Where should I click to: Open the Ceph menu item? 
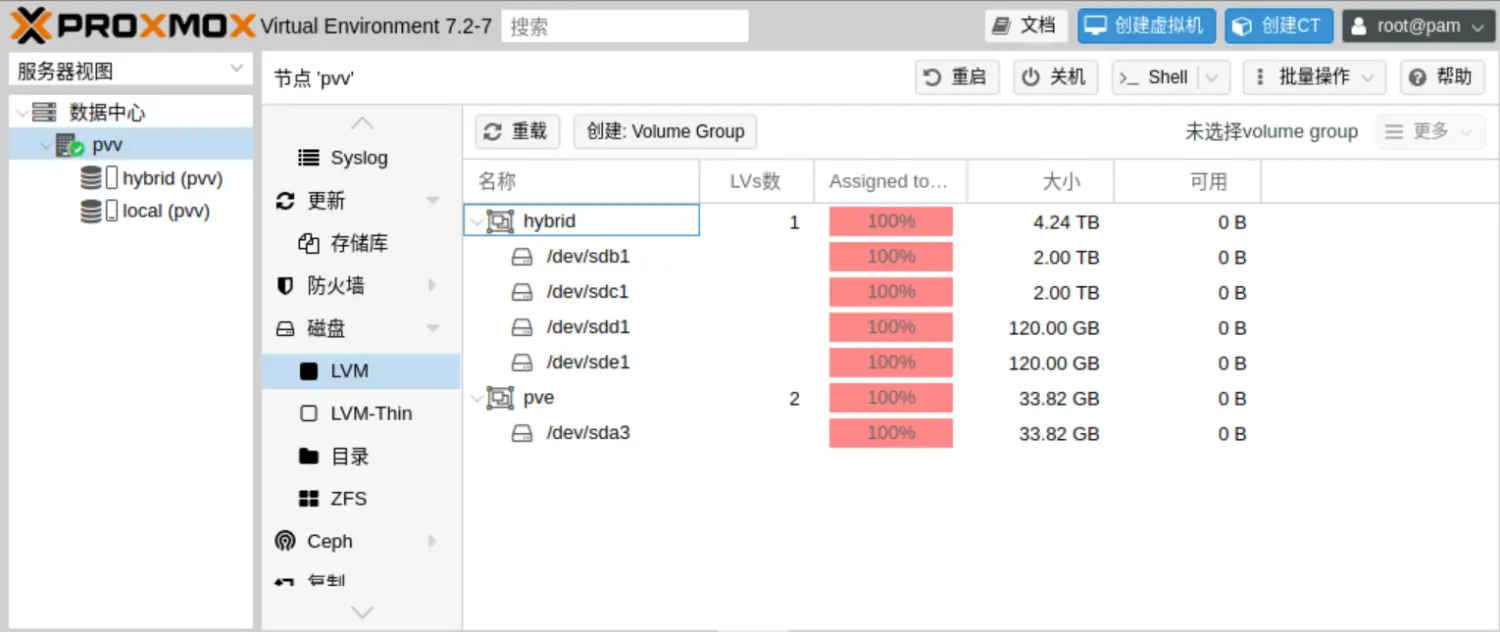[x=361, y=541]
